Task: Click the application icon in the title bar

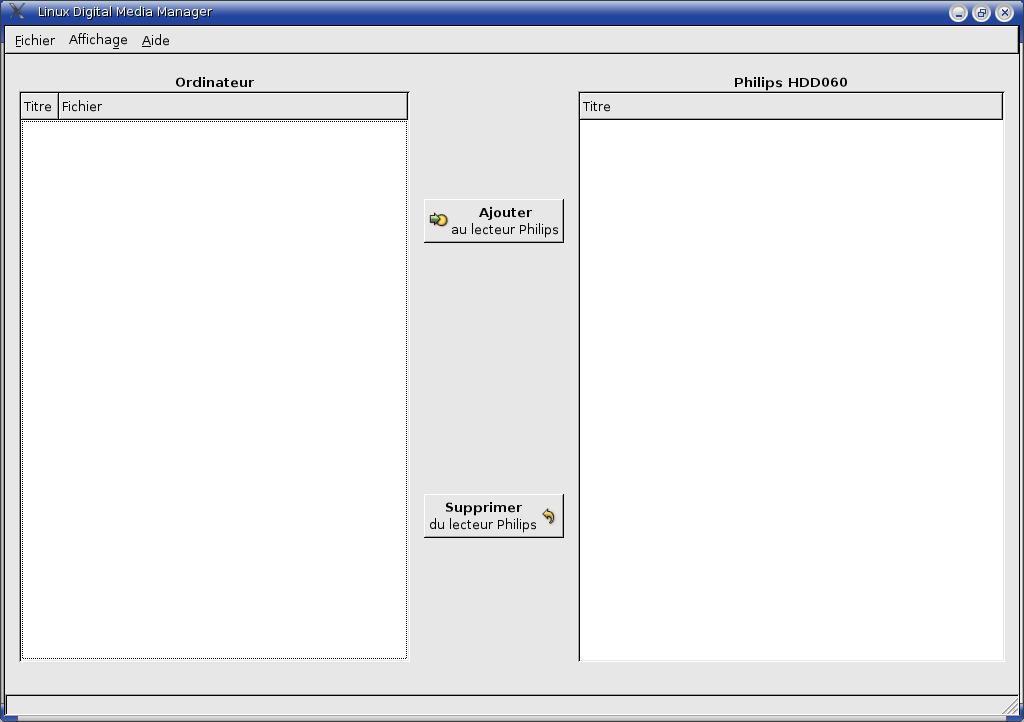Action: point(16,12)
